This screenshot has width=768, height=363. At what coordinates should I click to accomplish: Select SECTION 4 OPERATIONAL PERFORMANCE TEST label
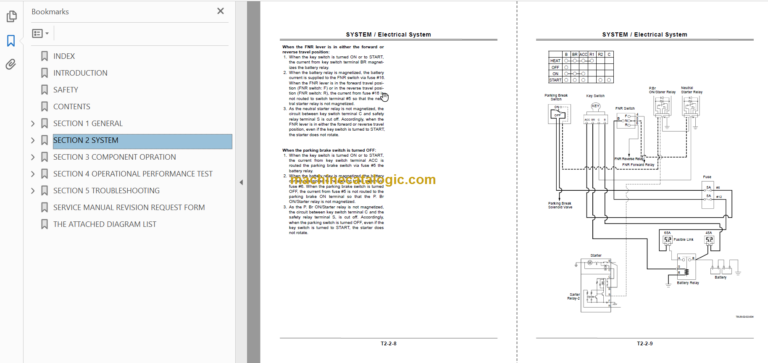point(133,174)
